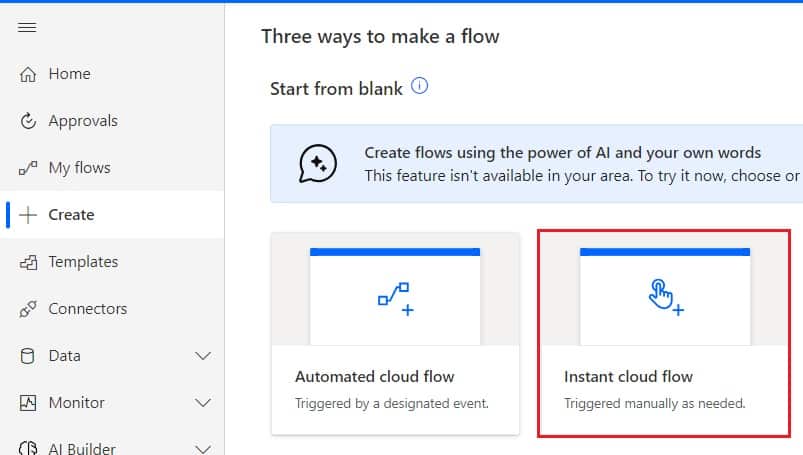Click 'Triggered by a designated event.' text
This screenshot has width=803, height=455.
click(x=392, y=404)
